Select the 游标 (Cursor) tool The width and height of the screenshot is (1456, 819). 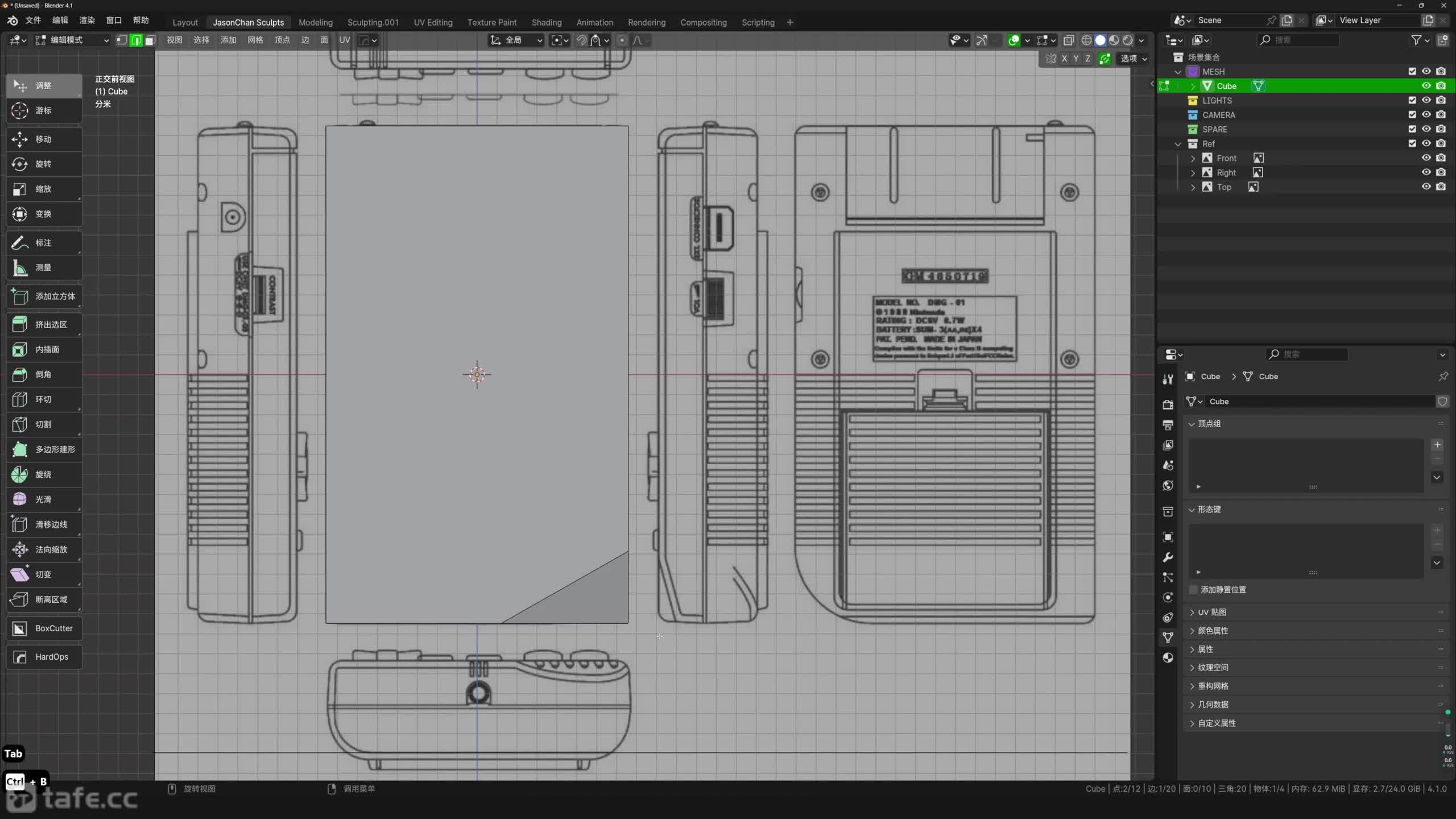(x=44, y=110)
